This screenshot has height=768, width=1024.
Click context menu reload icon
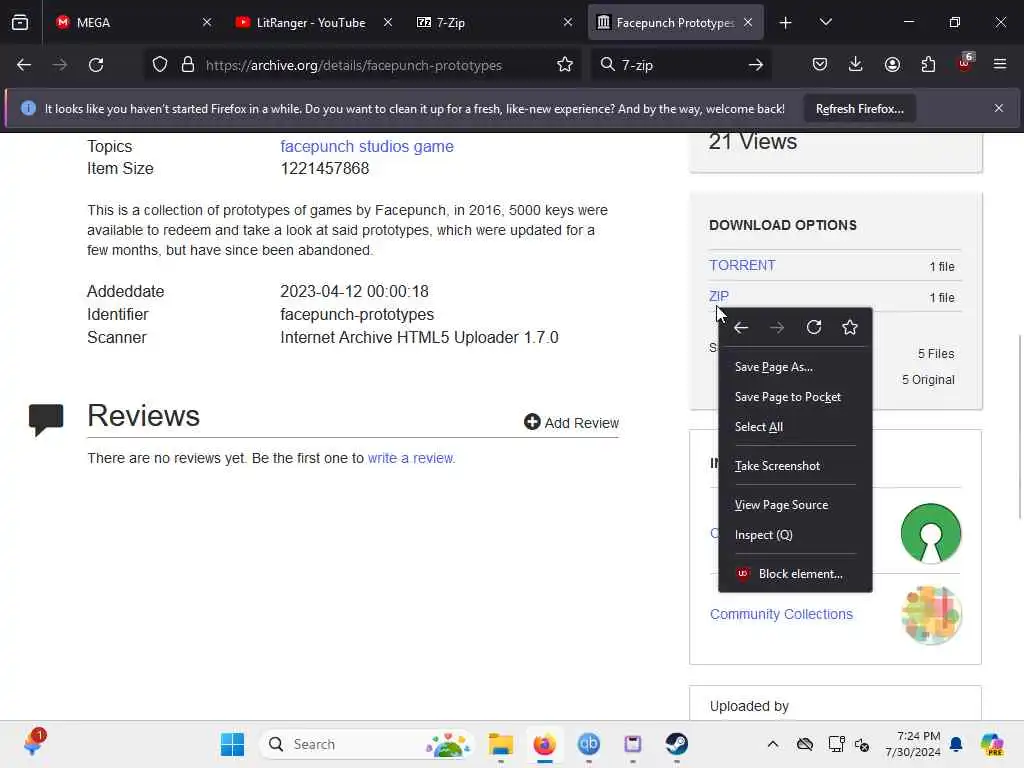(814, 327)
